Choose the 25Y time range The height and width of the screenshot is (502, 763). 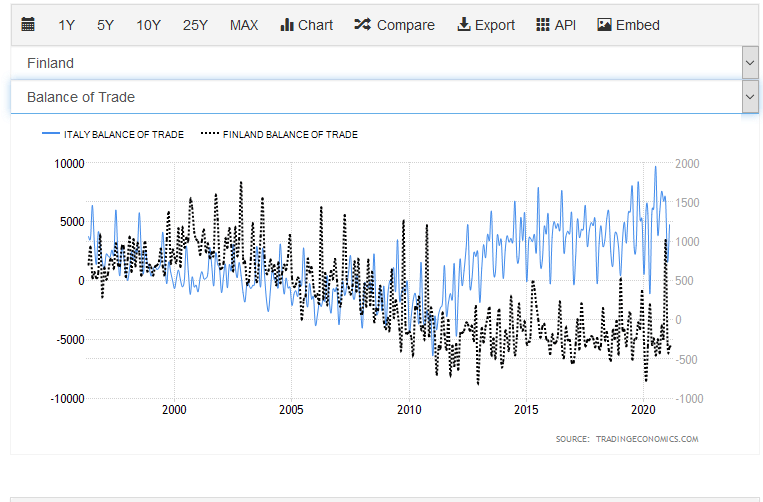pos(195,25)
